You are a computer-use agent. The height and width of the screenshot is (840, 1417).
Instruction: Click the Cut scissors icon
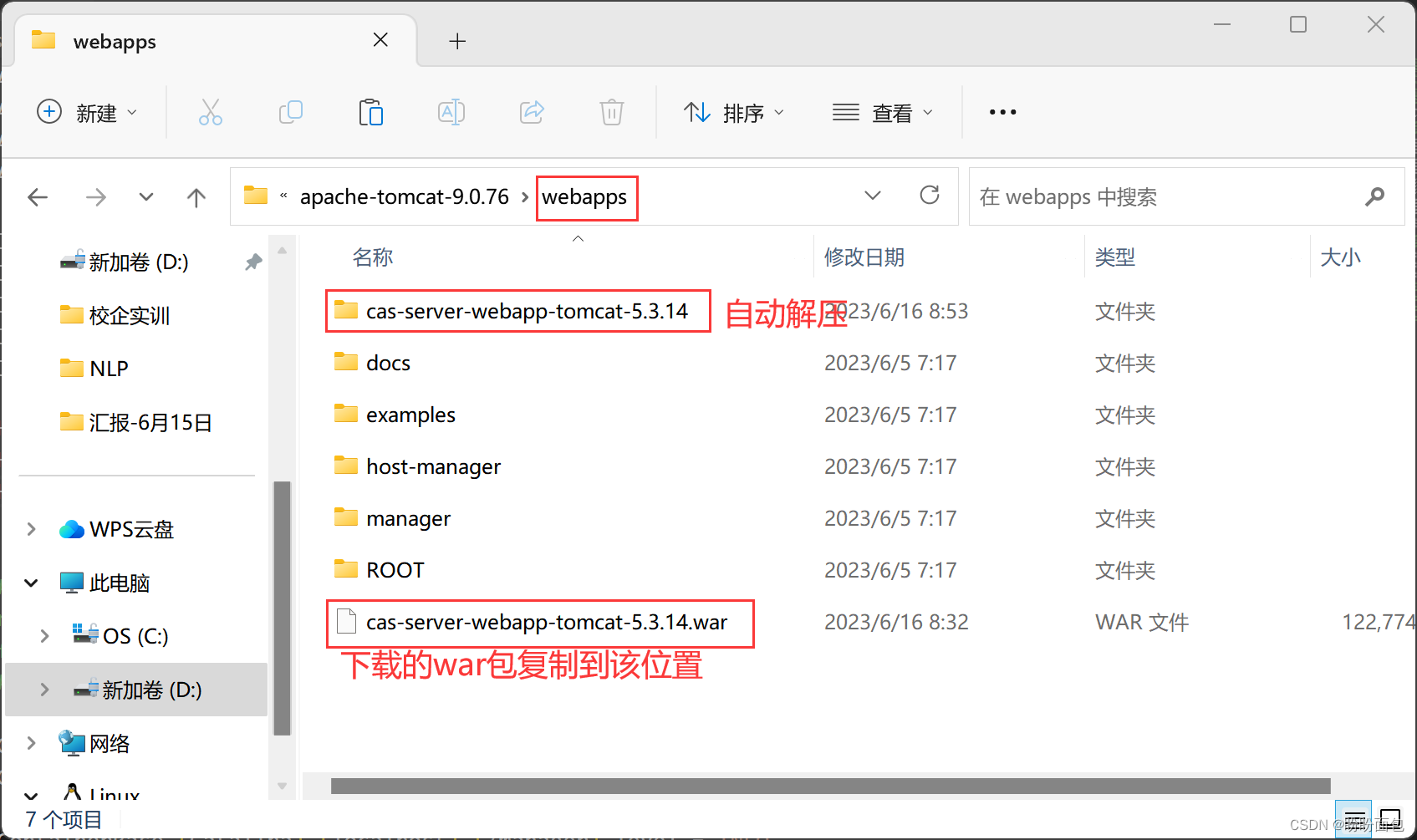point(210,112)
